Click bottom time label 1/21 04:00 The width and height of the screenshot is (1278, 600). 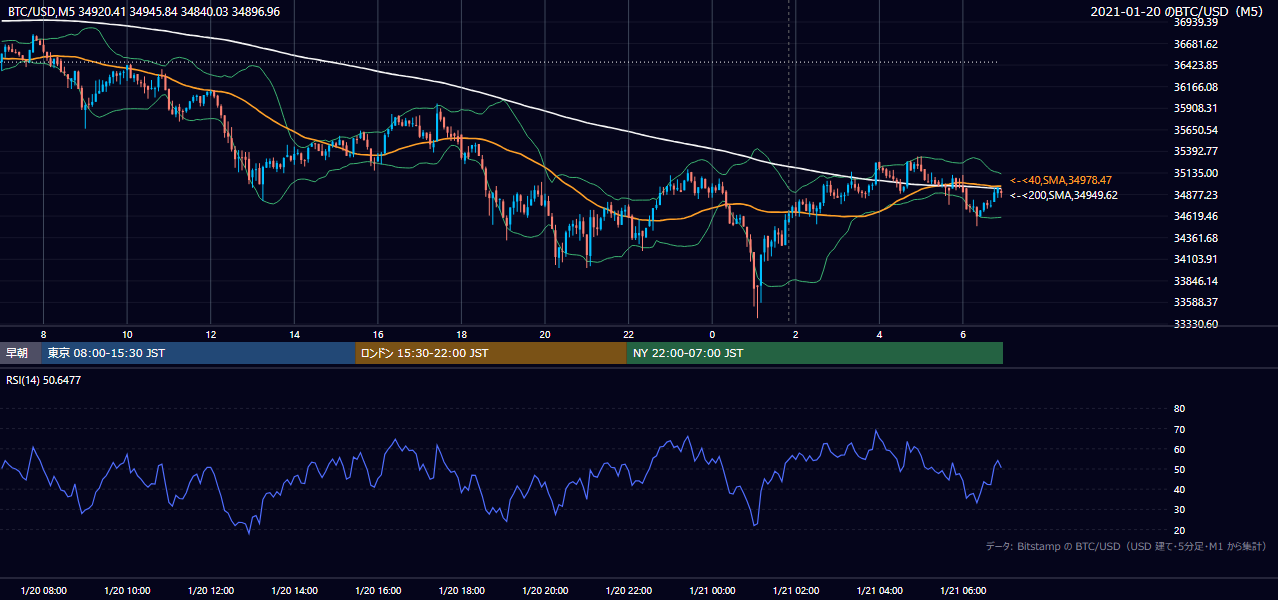(x=879, y=591)
